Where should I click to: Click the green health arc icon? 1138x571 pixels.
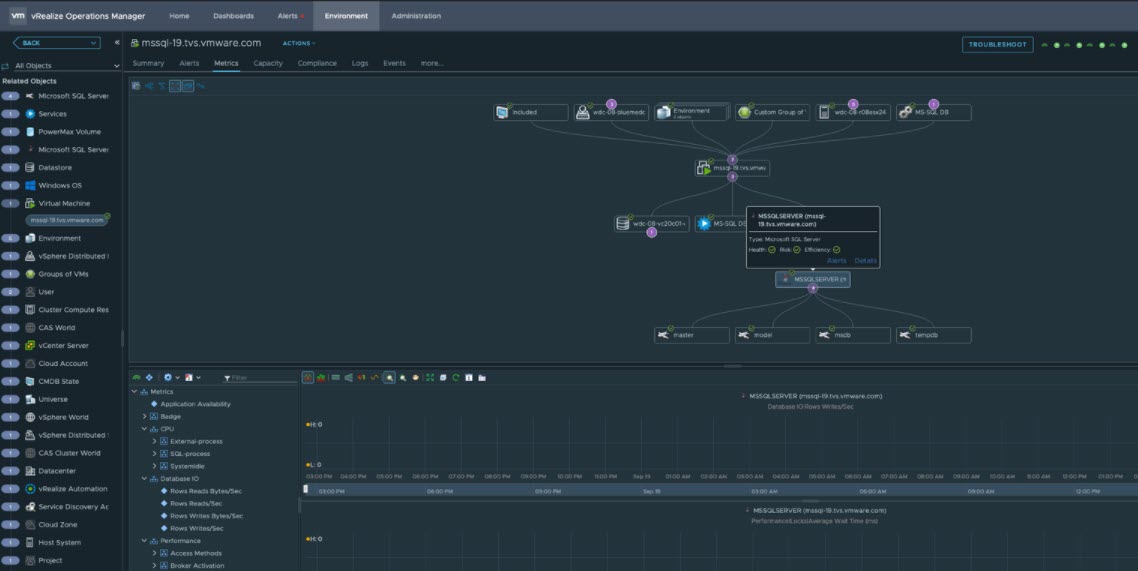click(x=136, y=378)
